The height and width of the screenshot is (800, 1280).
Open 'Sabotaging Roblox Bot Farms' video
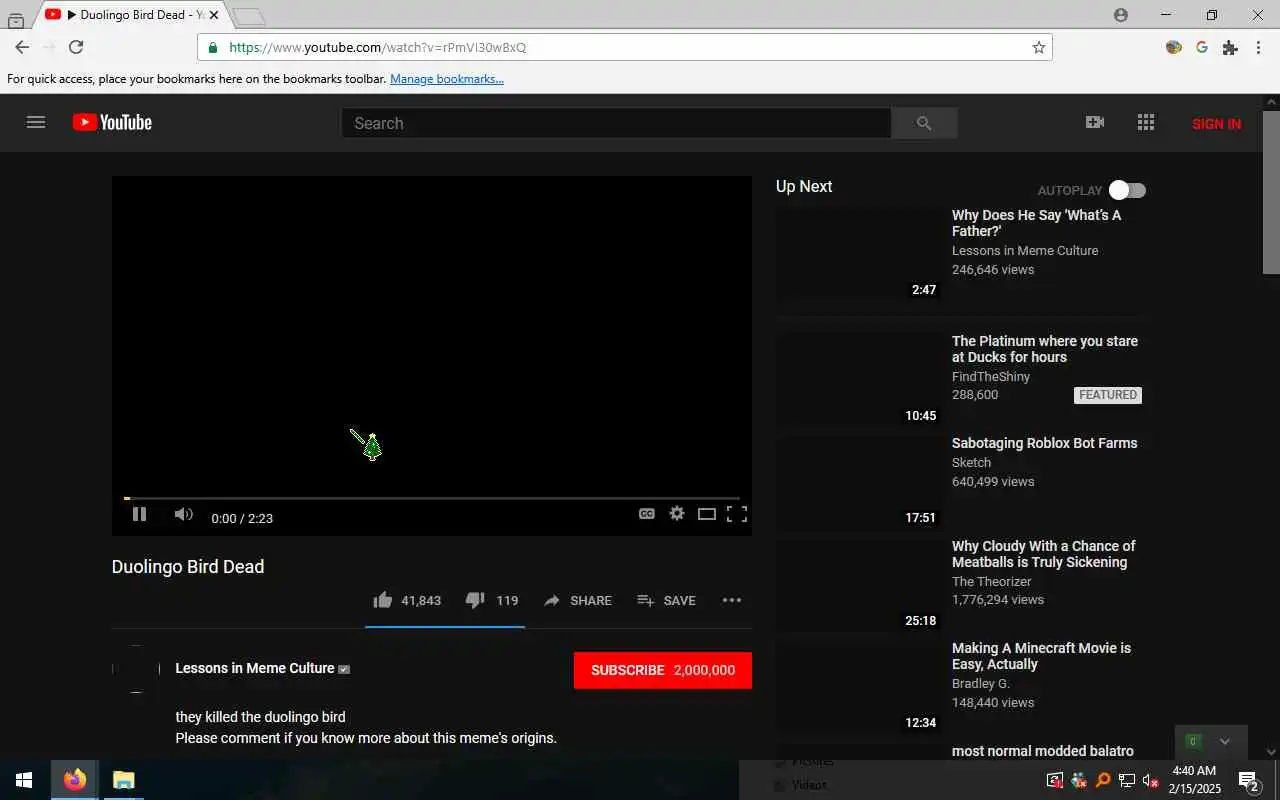[x=1044, y=443]
